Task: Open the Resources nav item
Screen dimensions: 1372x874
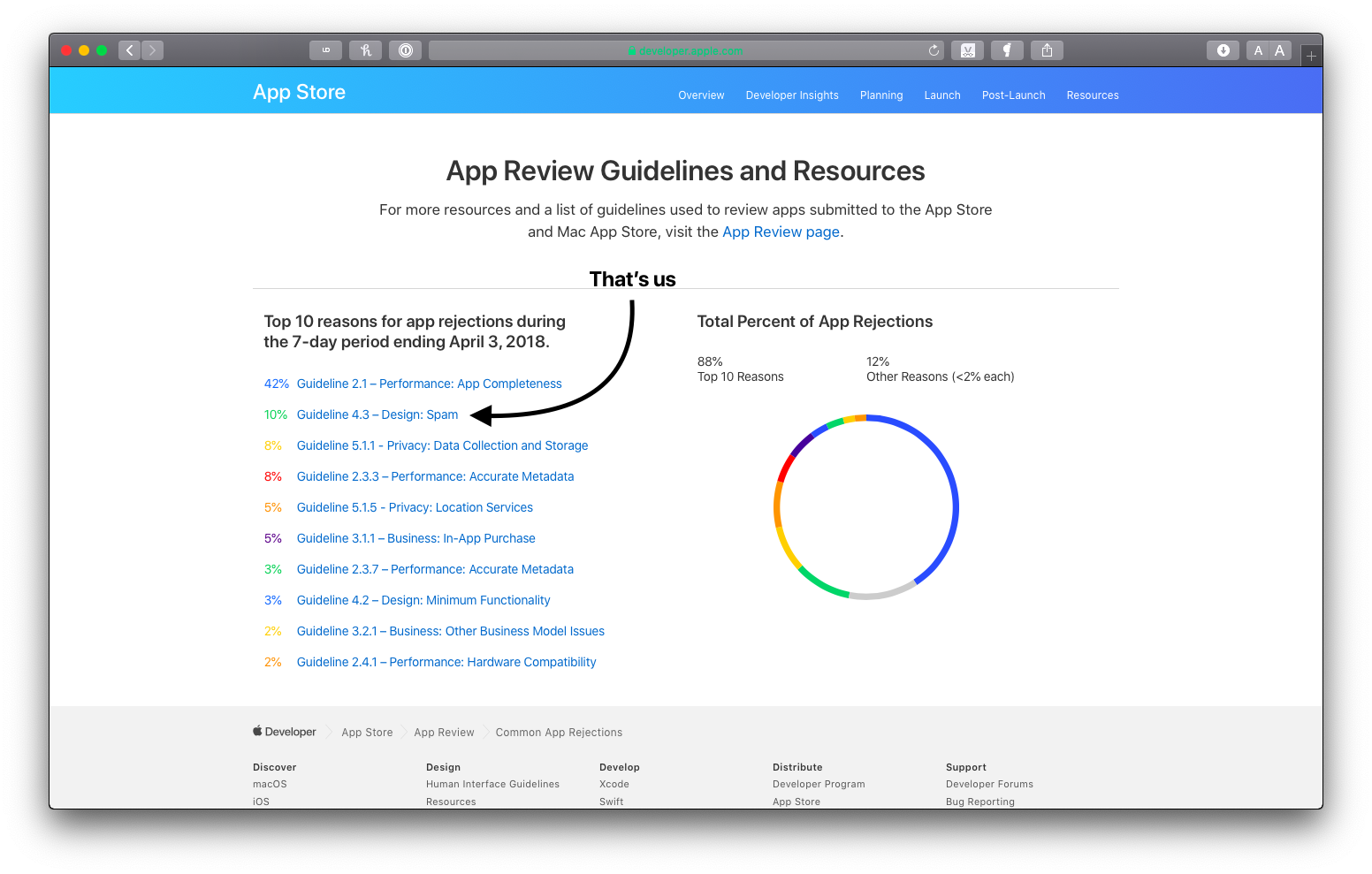Action: 1093,95
